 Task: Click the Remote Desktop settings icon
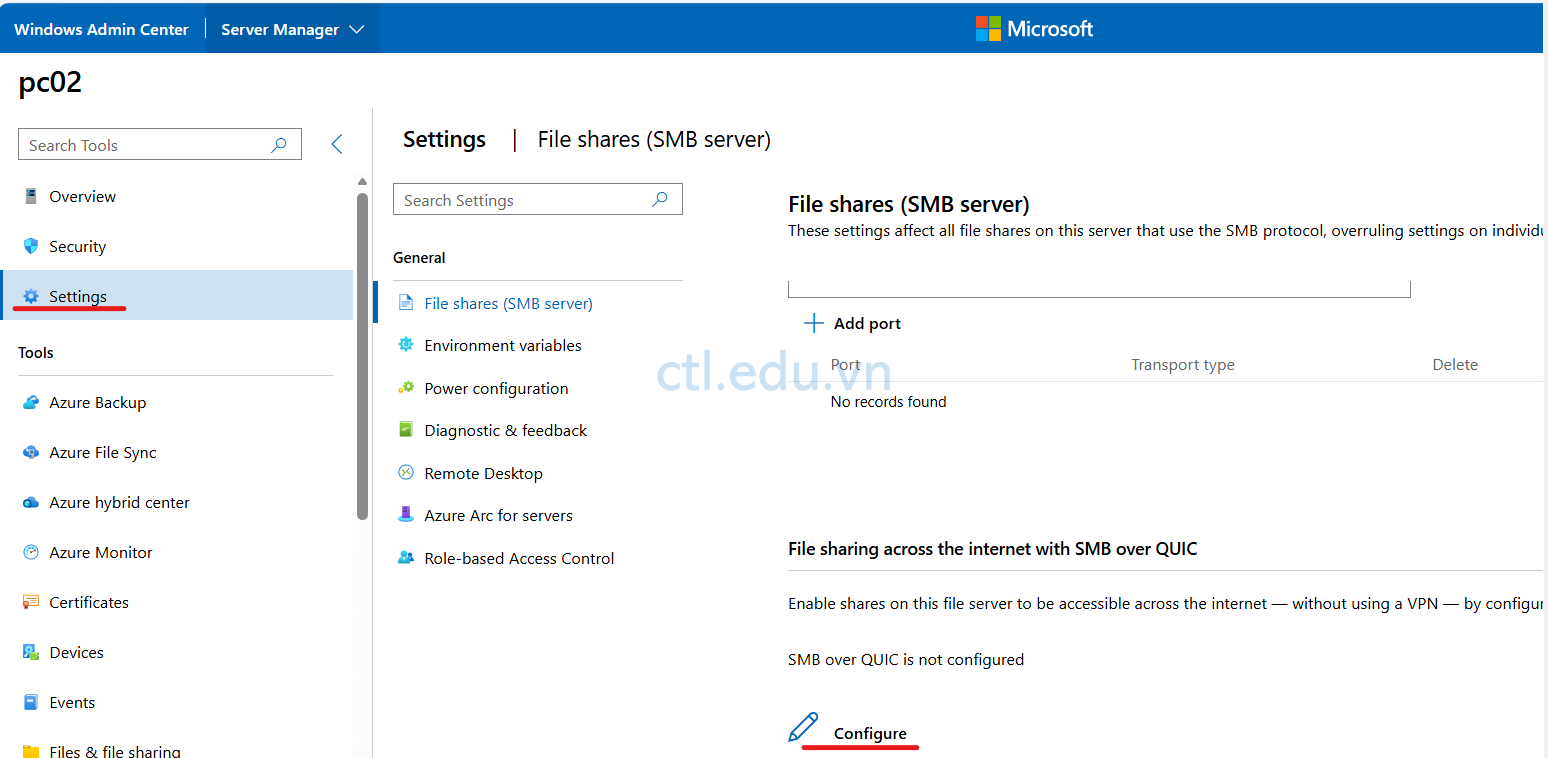406,473
